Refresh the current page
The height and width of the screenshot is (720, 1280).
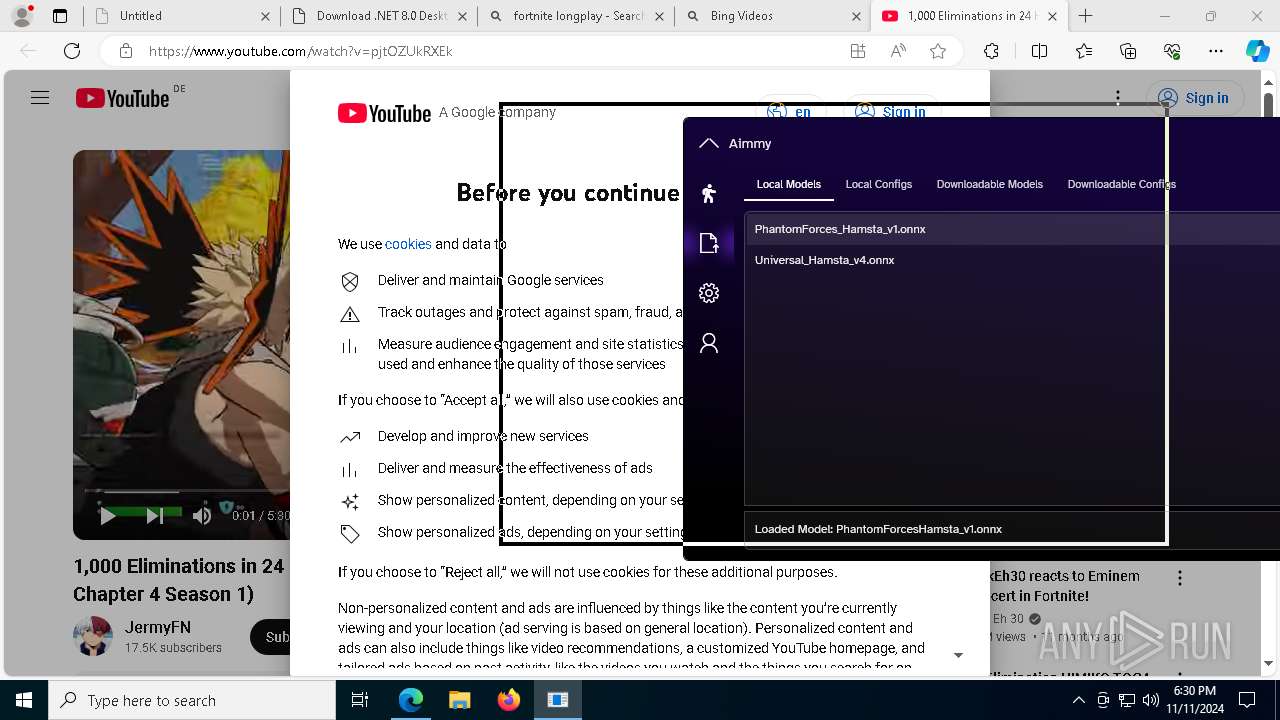72,51
